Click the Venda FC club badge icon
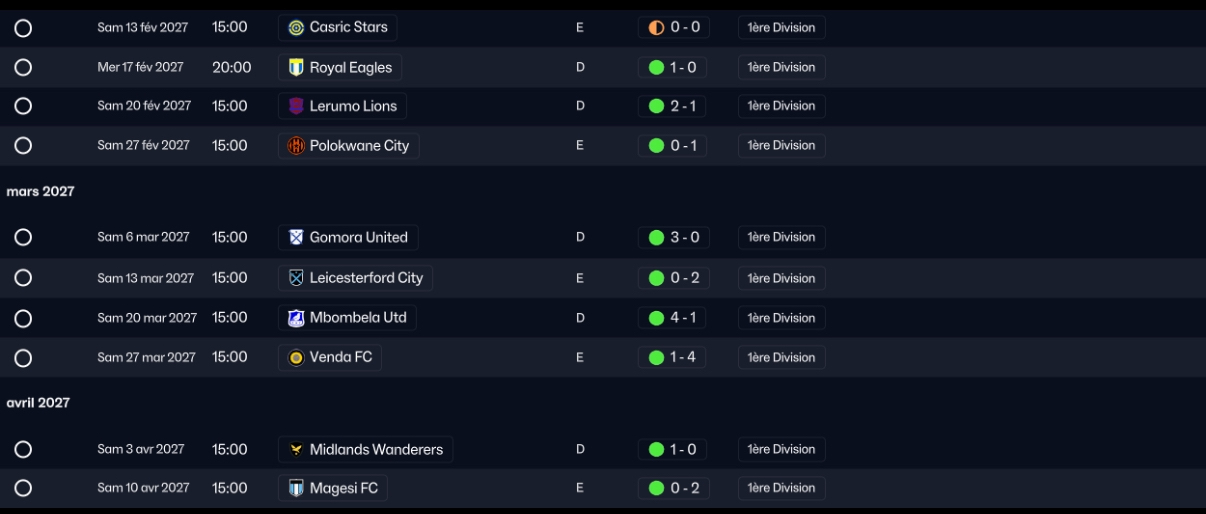Viewport: 1206px width, 514px height. 296,358
